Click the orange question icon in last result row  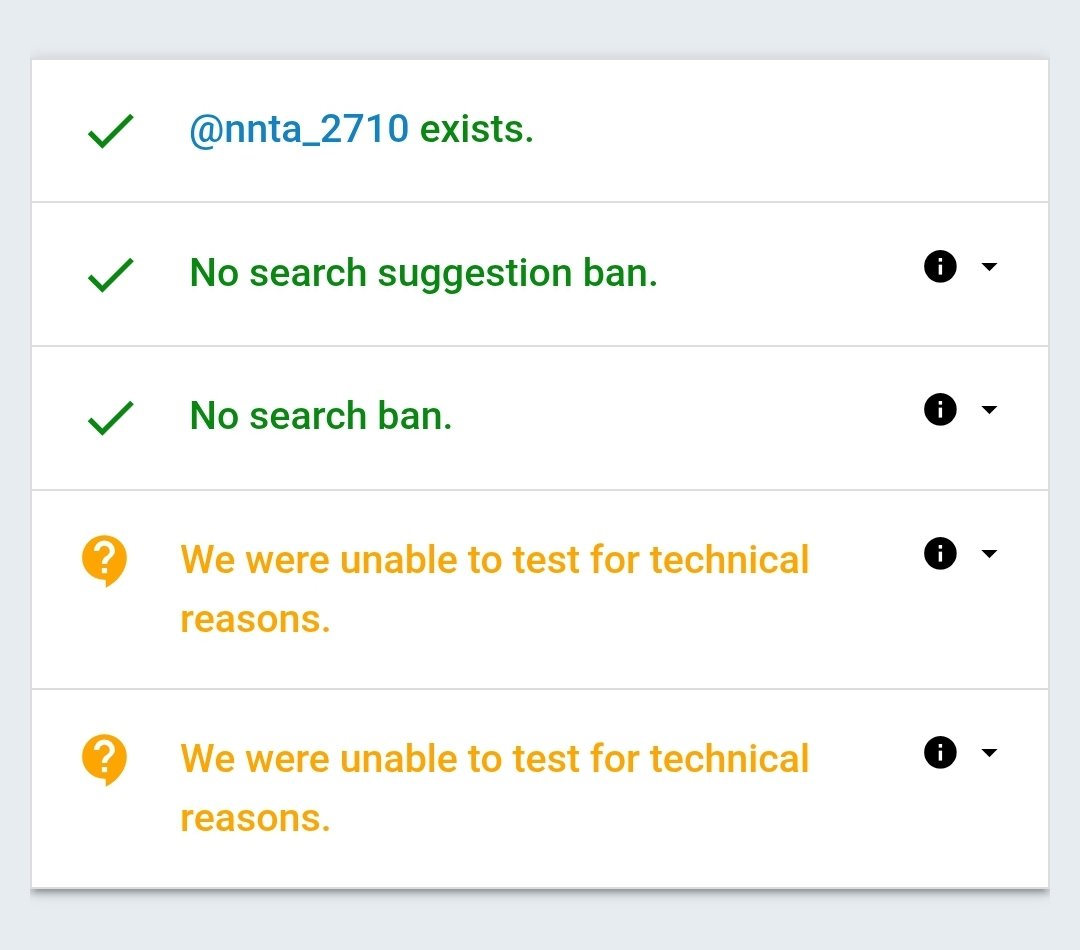coord(104,760)
